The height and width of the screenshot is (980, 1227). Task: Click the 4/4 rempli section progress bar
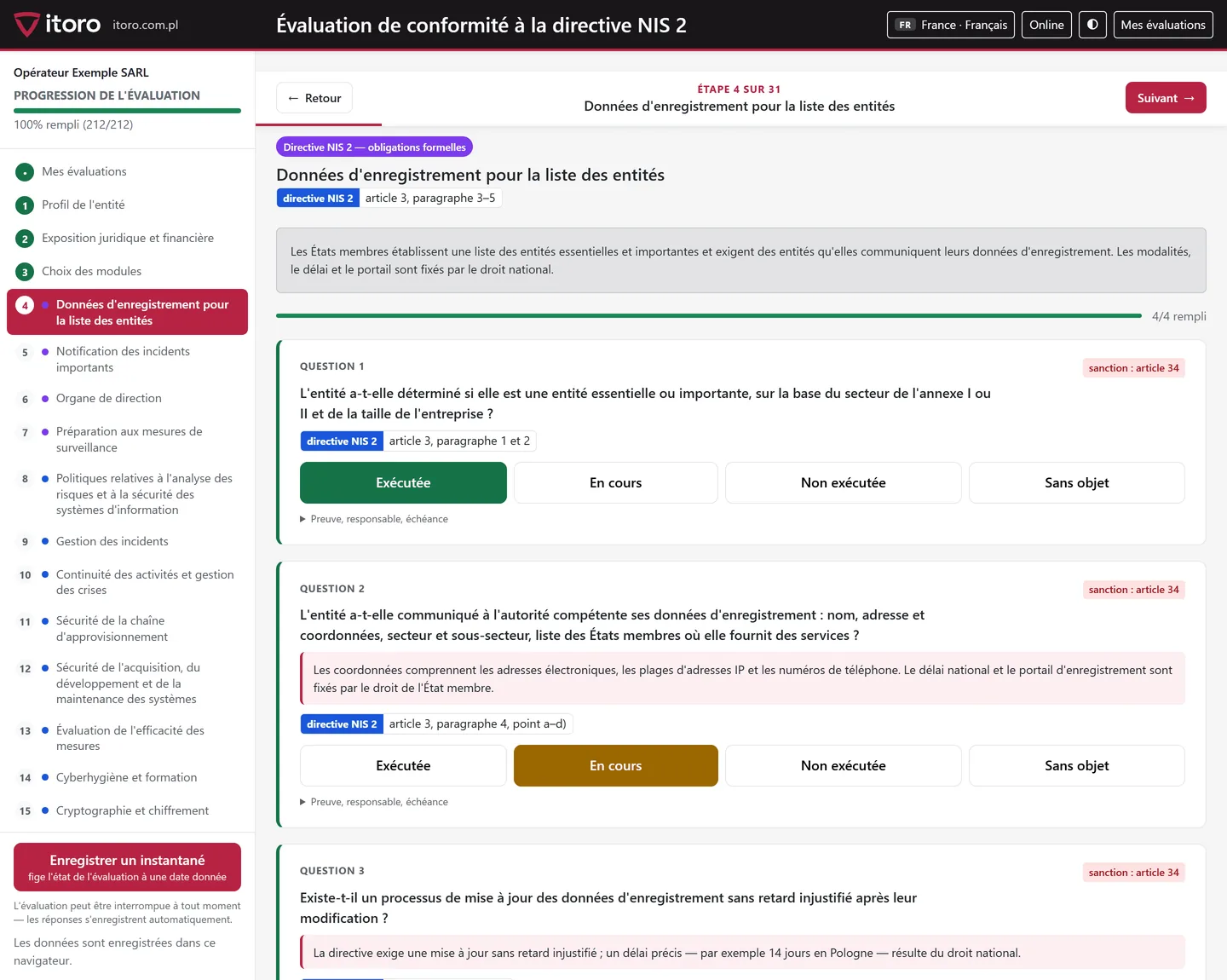709,316
